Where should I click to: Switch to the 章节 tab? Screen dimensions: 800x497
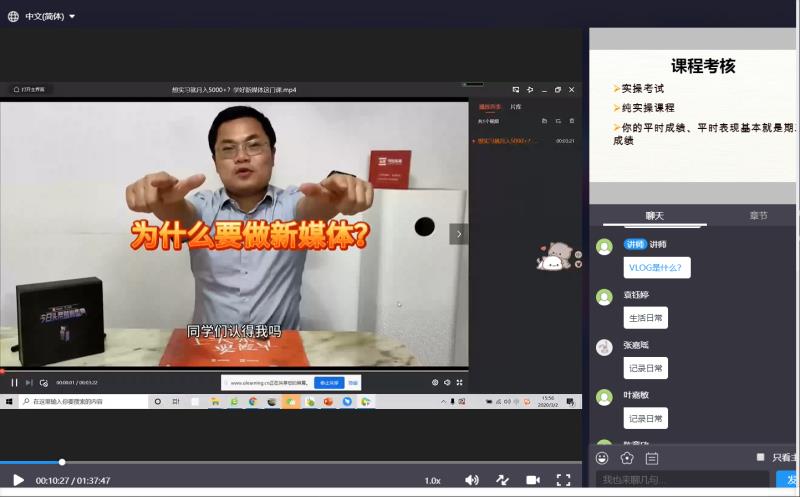(758, 216)
